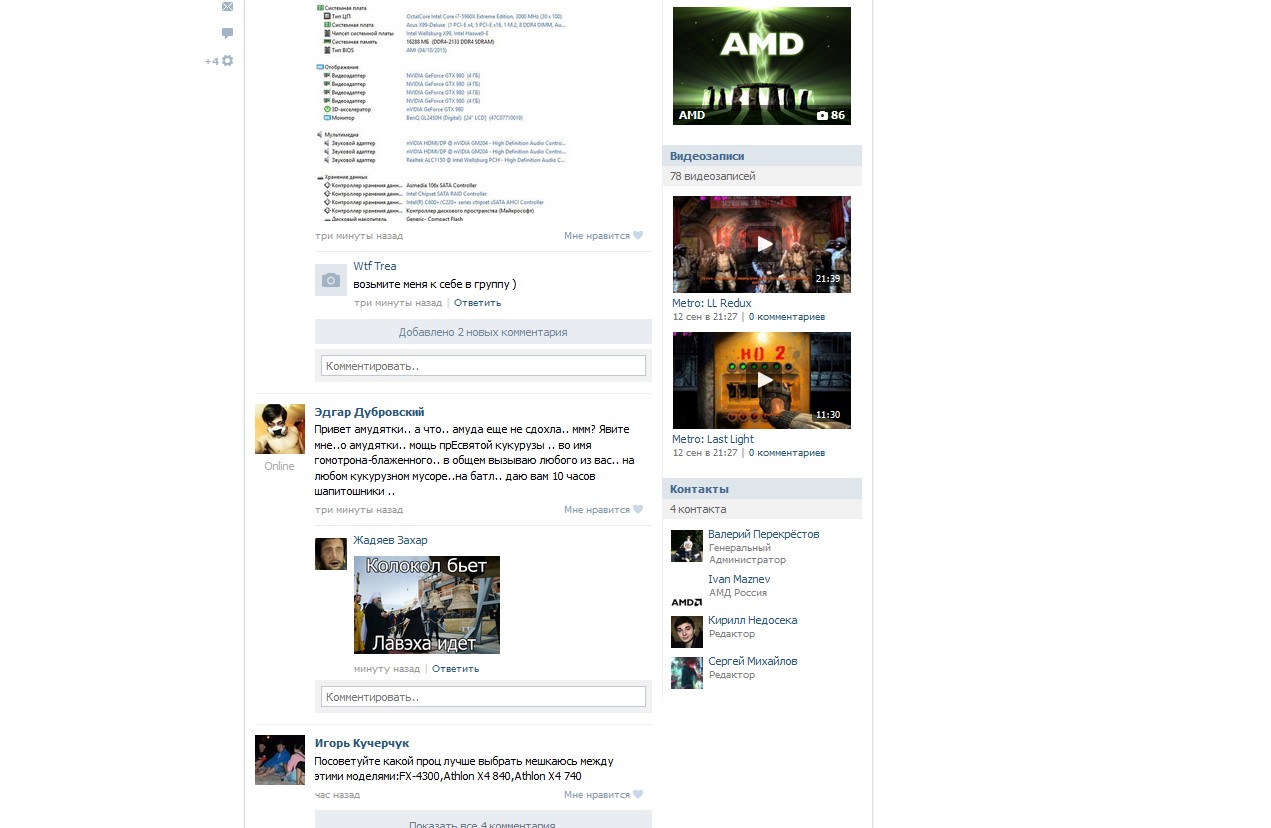Click the speech bubble comments icon
The image size is (1271, 828).
(x=227, y=33)
